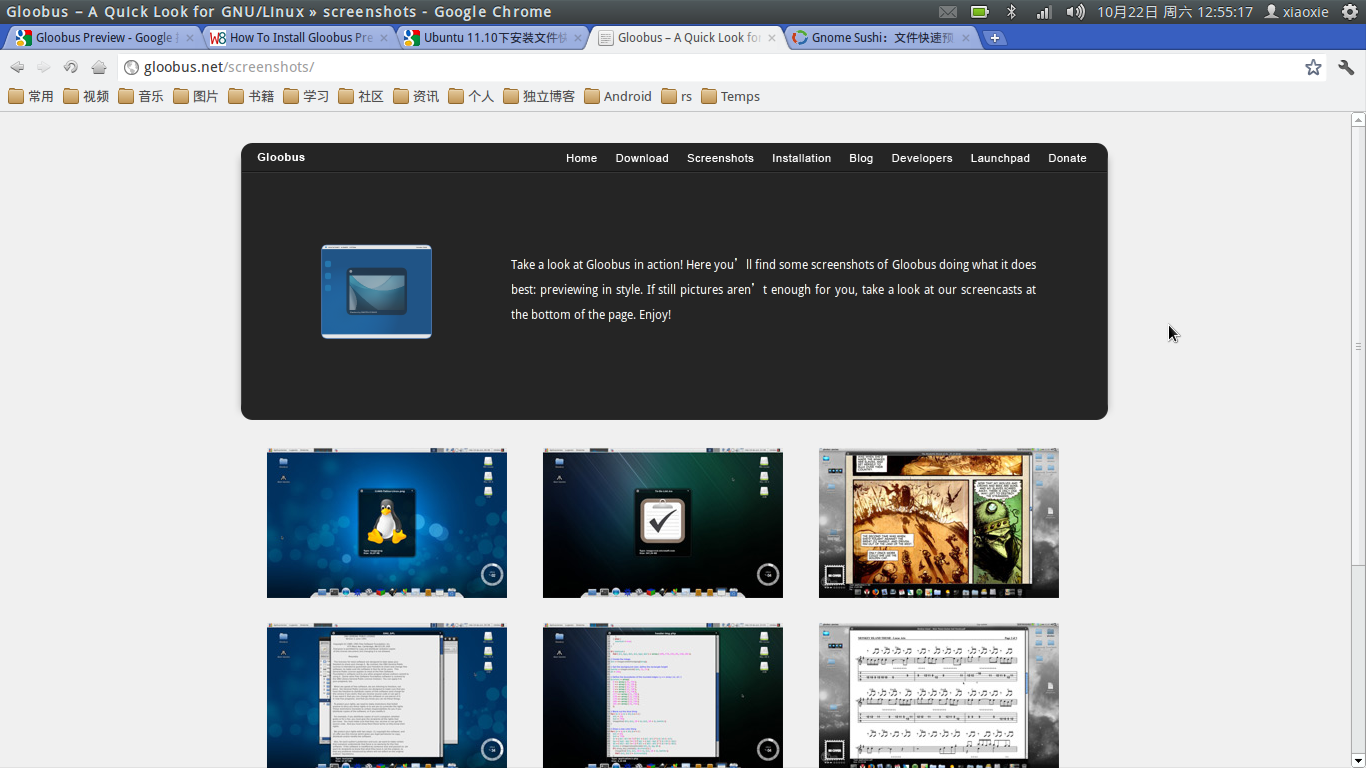Close the active Gloobus Quick Look tab
The width and height of the screenshot is (1366, 768).
click(x=771, y=38)
